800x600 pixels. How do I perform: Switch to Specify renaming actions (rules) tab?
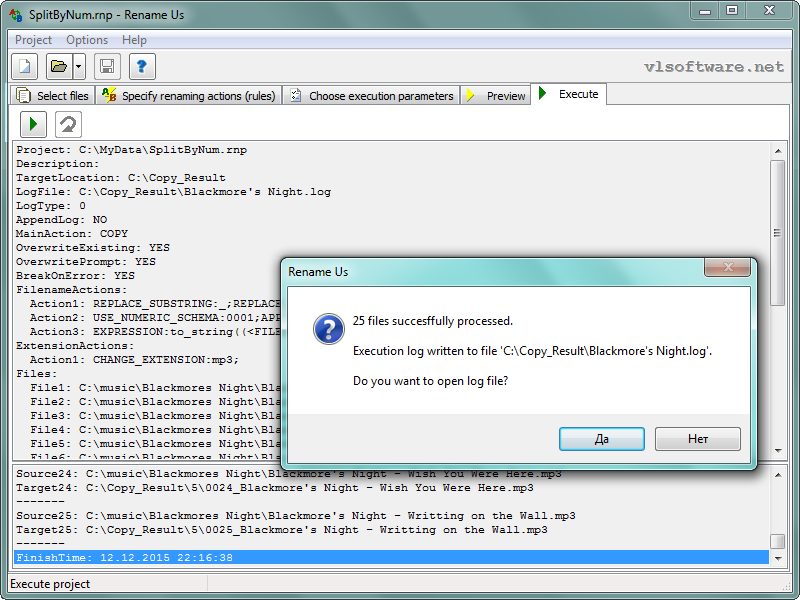coord(189,95)
